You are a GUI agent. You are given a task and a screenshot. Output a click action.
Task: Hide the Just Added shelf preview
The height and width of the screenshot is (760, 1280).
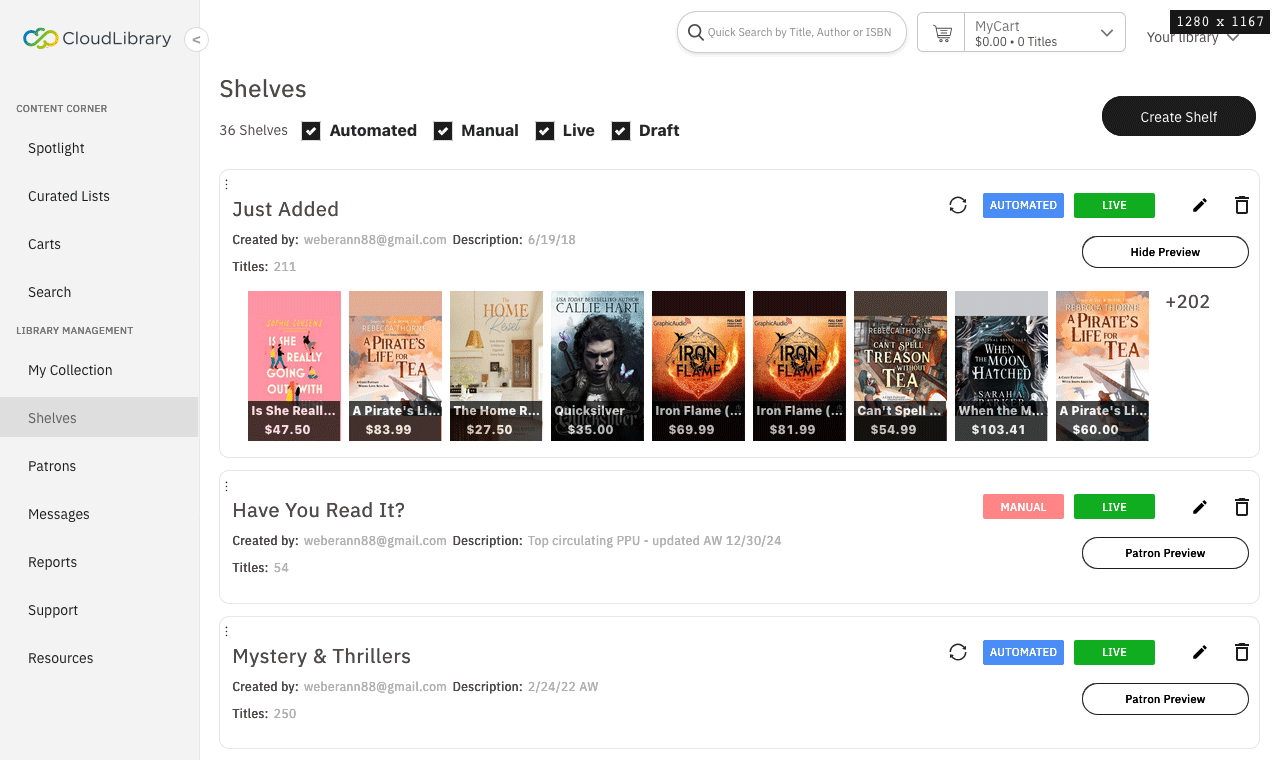pyautogui.click(x=1164, y=251)
